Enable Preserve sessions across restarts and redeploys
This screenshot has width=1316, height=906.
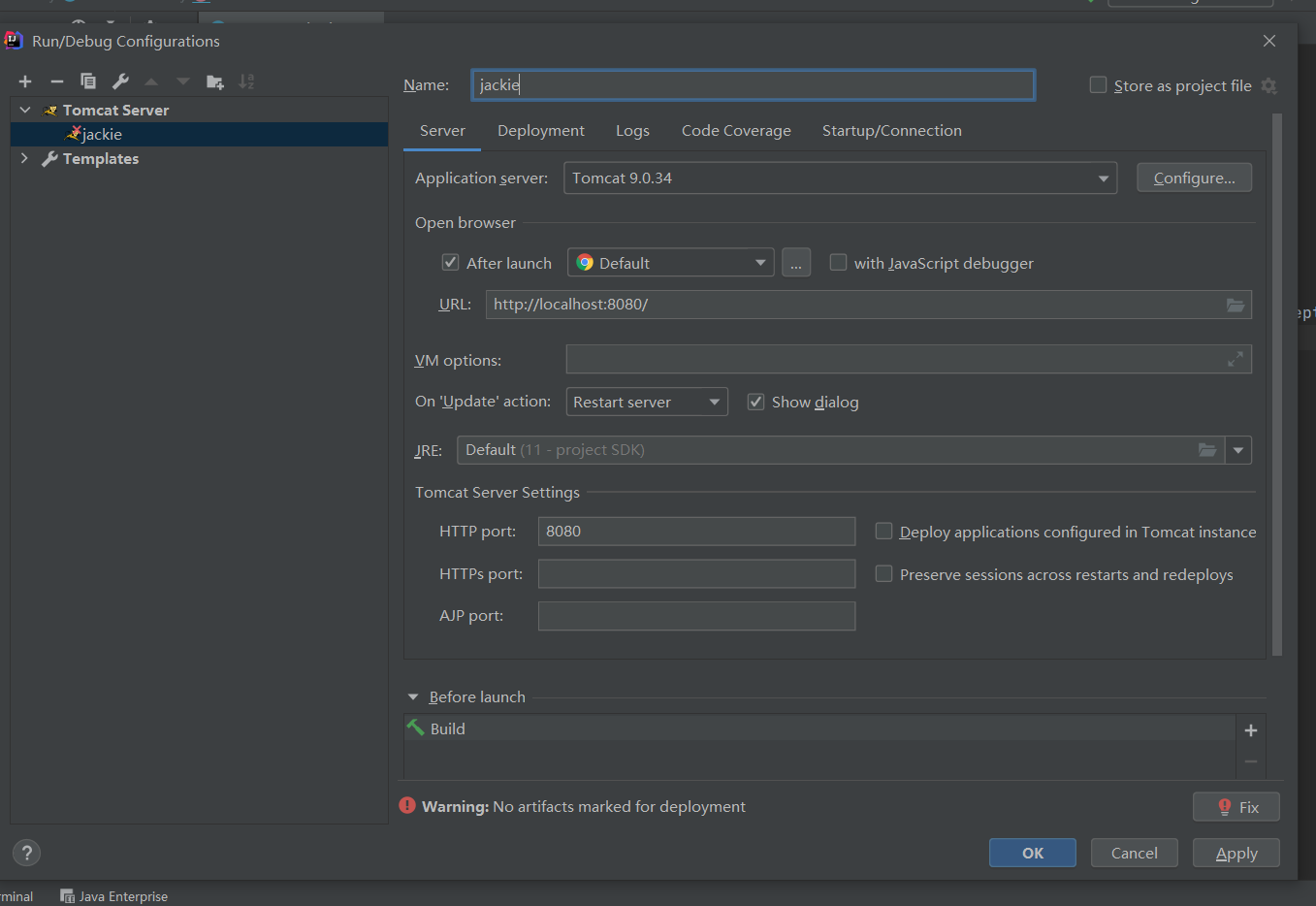point(883,573)
